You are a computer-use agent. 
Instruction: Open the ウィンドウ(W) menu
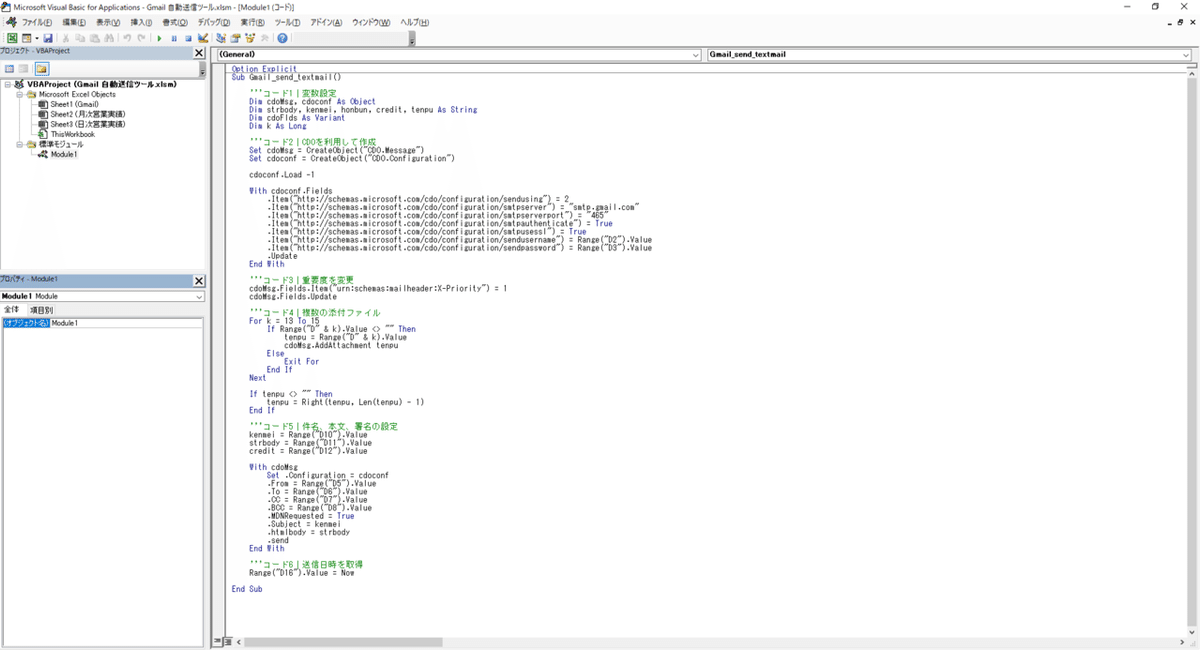pyautogui.click(x=372, y=22)
